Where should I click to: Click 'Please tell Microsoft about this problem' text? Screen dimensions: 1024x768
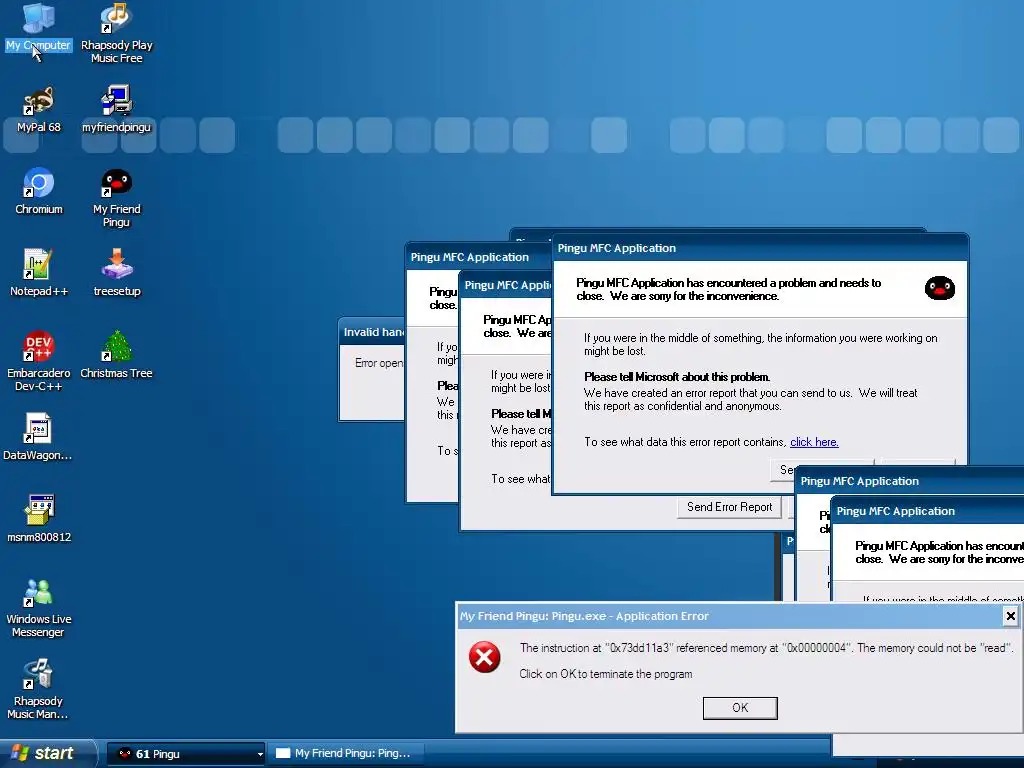point(677,377)
